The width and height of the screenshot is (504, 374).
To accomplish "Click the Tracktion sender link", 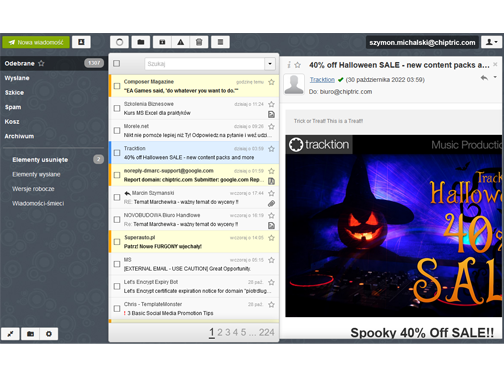I will 322,80.
